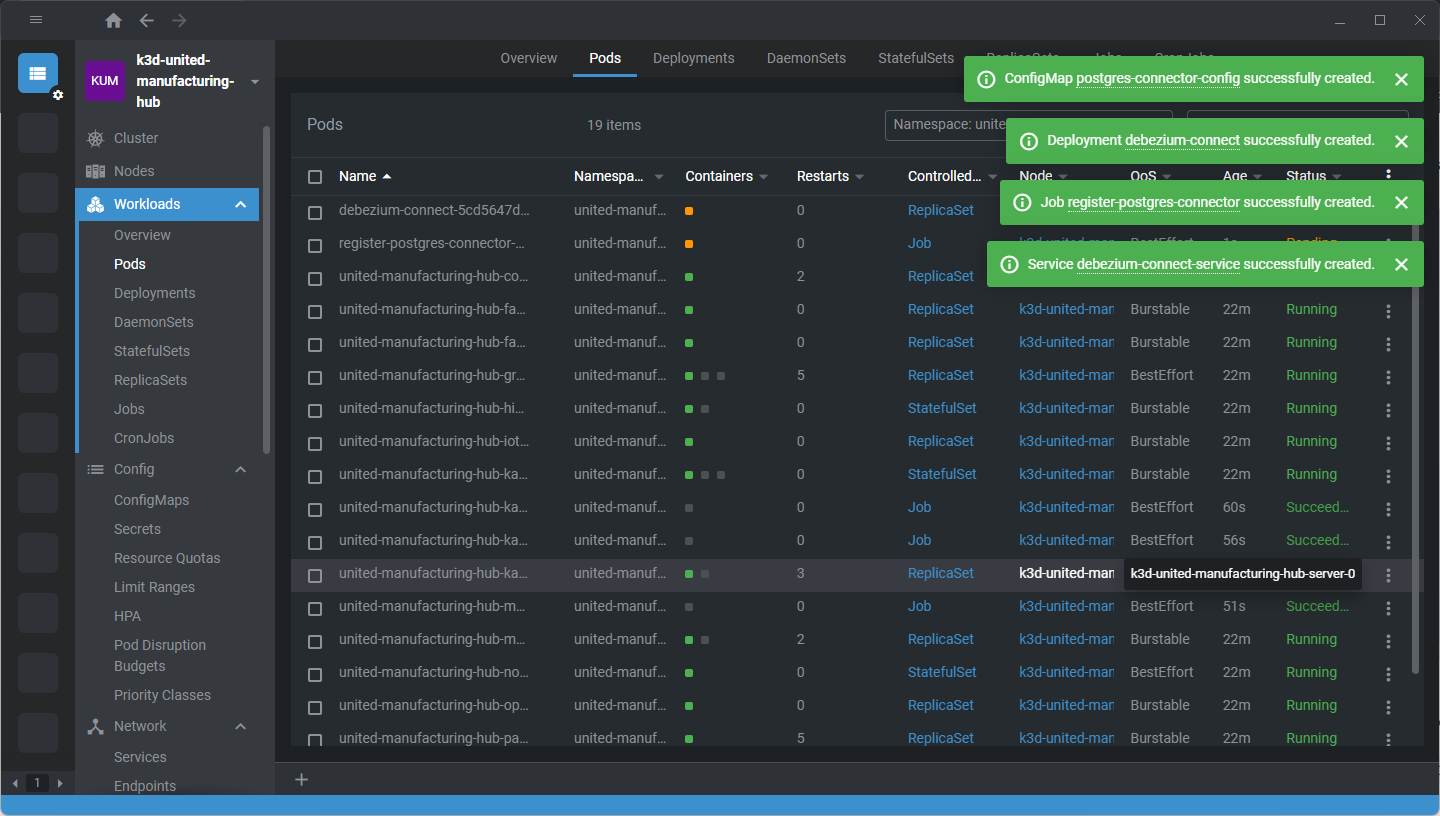Switch hotbar to next page arrow
This screenshot has width=1440, height=816.
(60, 783)
